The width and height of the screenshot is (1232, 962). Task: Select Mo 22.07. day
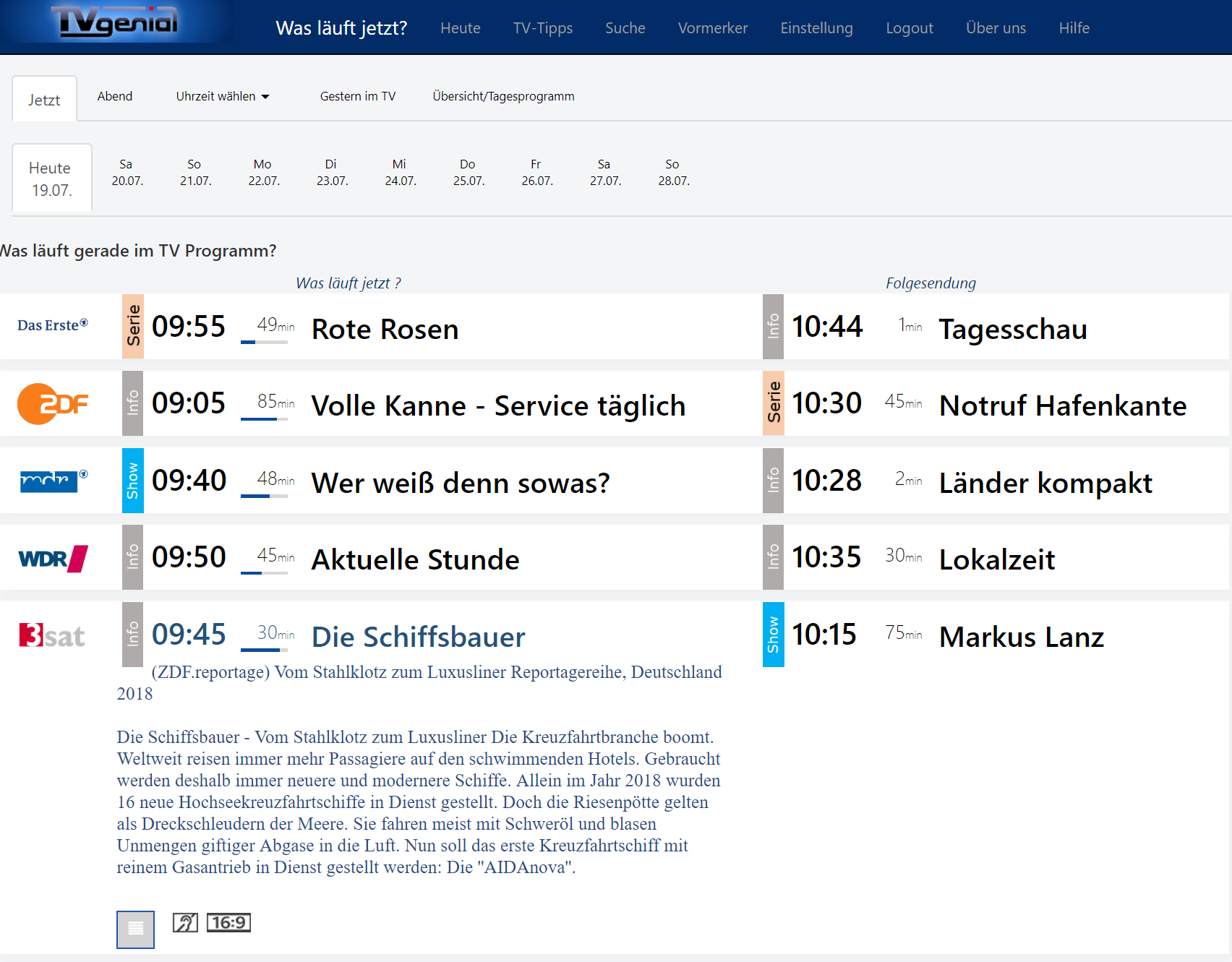click(x=264, y=173)
